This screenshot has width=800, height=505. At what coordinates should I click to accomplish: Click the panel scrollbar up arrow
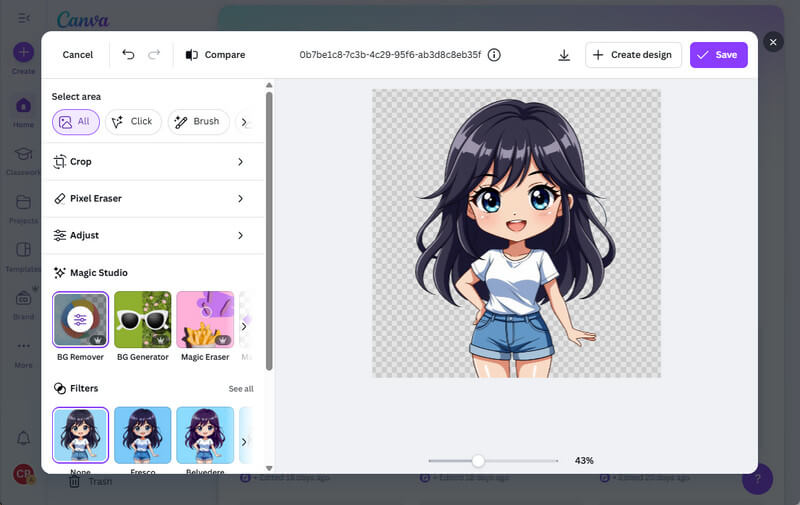[x=269, y=85]
